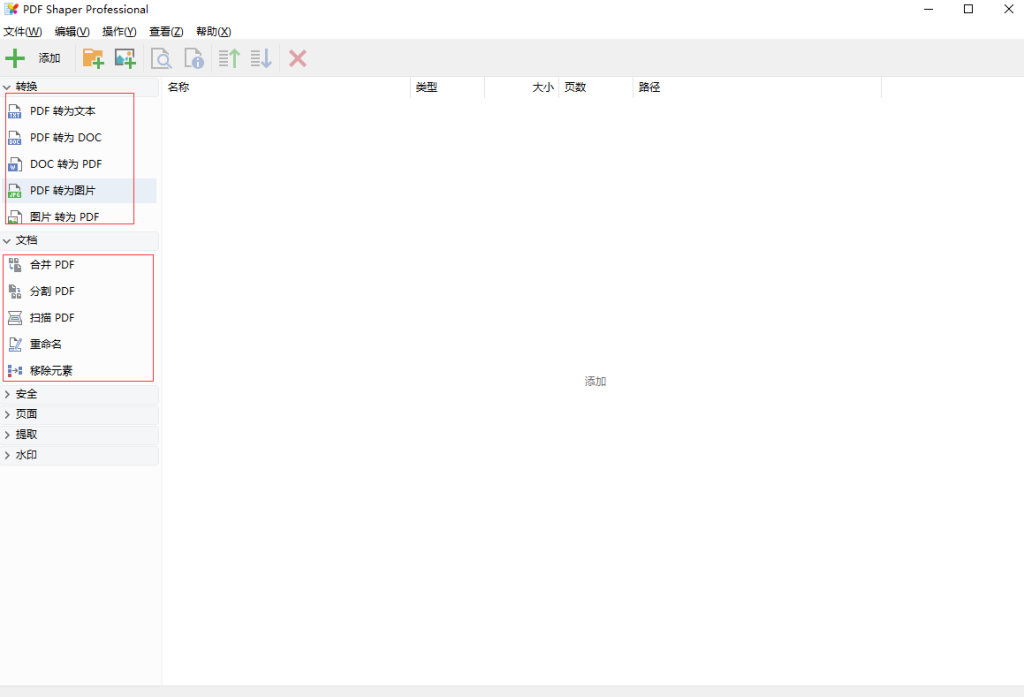The image size is (1024, 697).
Task: Select the 合并 PDF tool
Action: click(53, 264)
